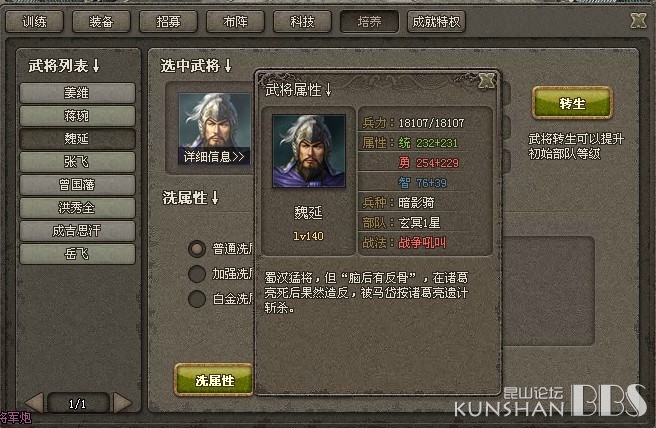The height and width of the screenshot is (428, 656).
Task: Select general 姜维 from the list
Action: click(x=77, y=93)
